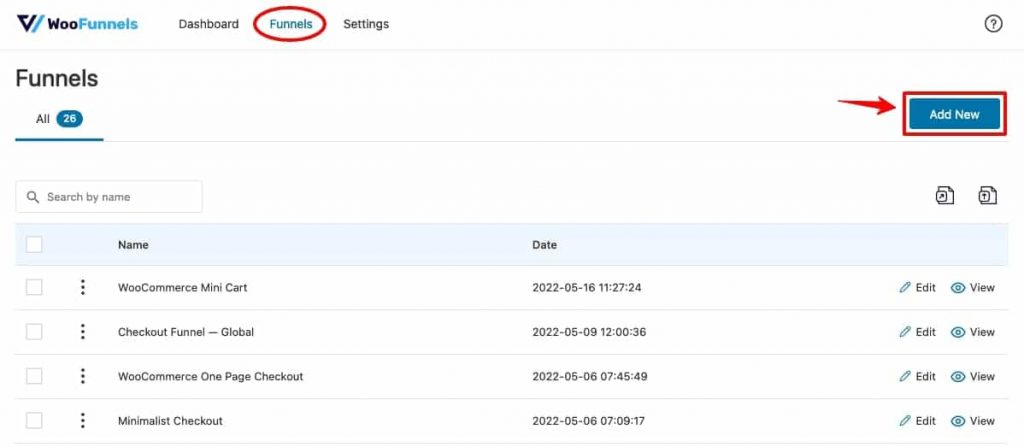Click eye icon for Minimalist Checkout
The height and width of the screenshot is (447, 1024).
coord(958,421)
